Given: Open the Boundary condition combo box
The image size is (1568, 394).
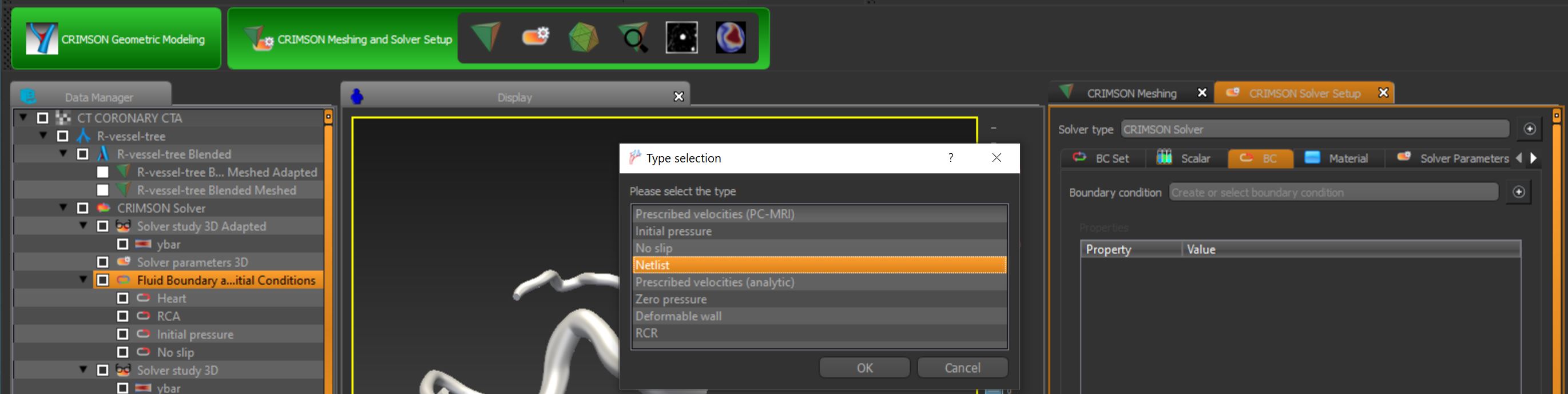Looking at the screenshot, I should [x=1333, y=192].
